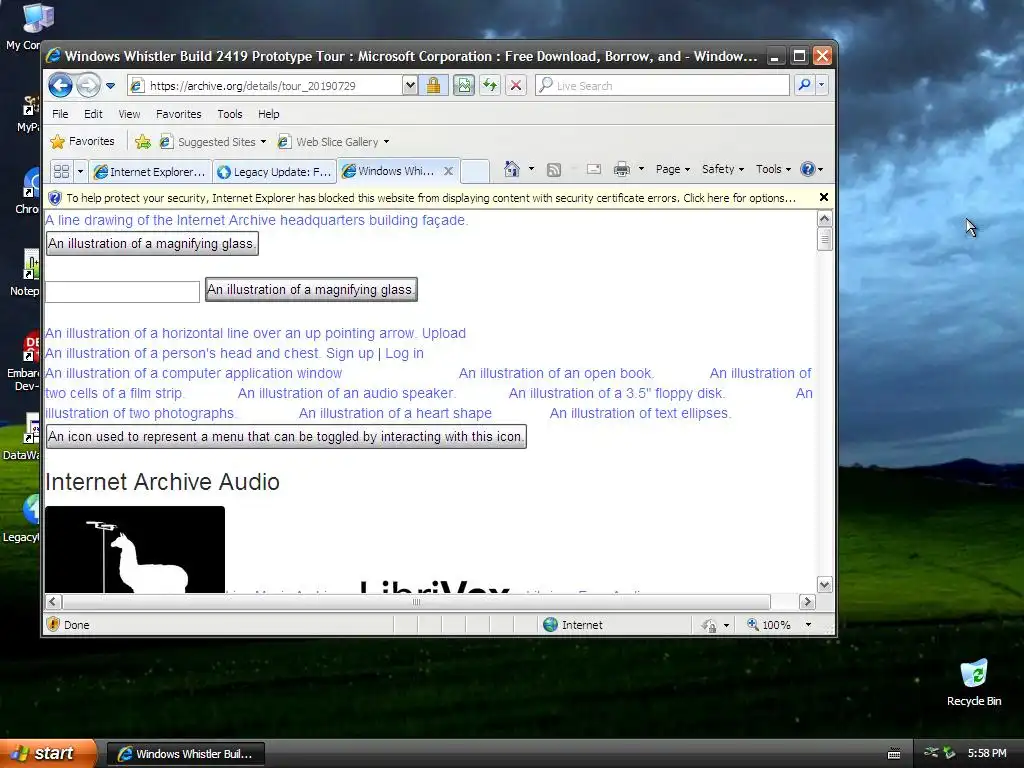Go back with the Back arrow button
The image size is (1024, 768).
(x=60, y=85)
